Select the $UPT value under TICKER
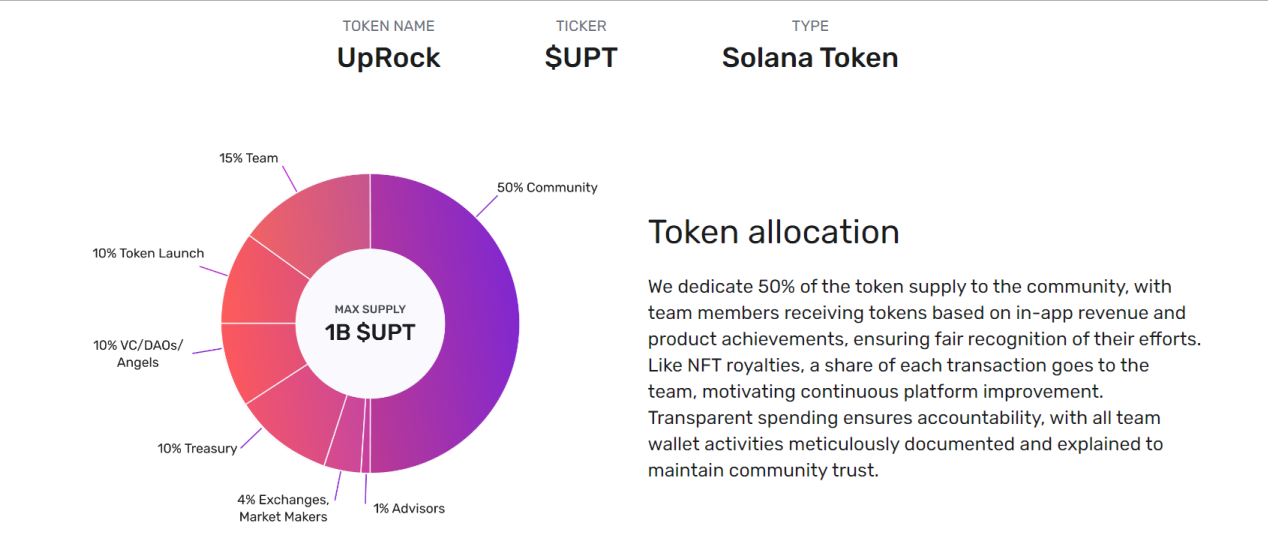 [581, 58]
